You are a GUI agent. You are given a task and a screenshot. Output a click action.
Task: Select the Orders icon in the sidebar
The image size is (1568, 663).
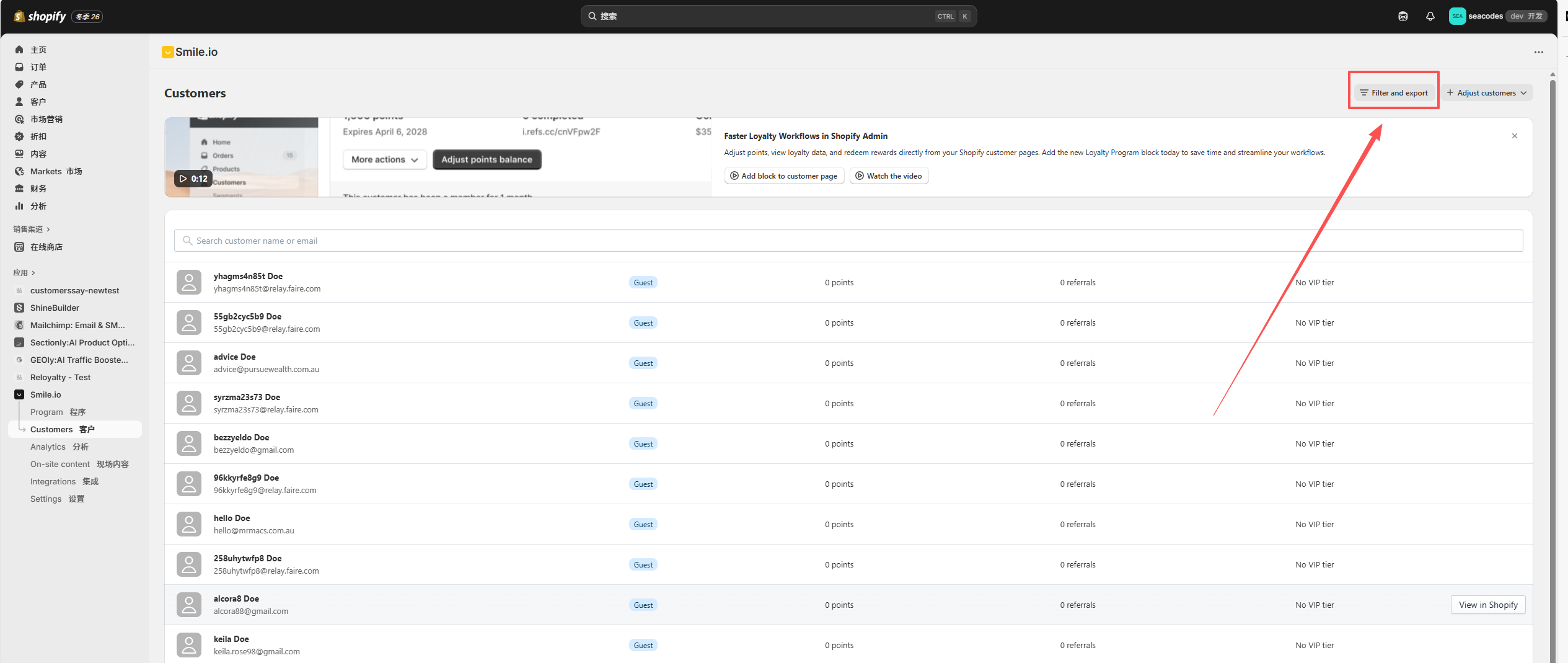click(19, 67)
